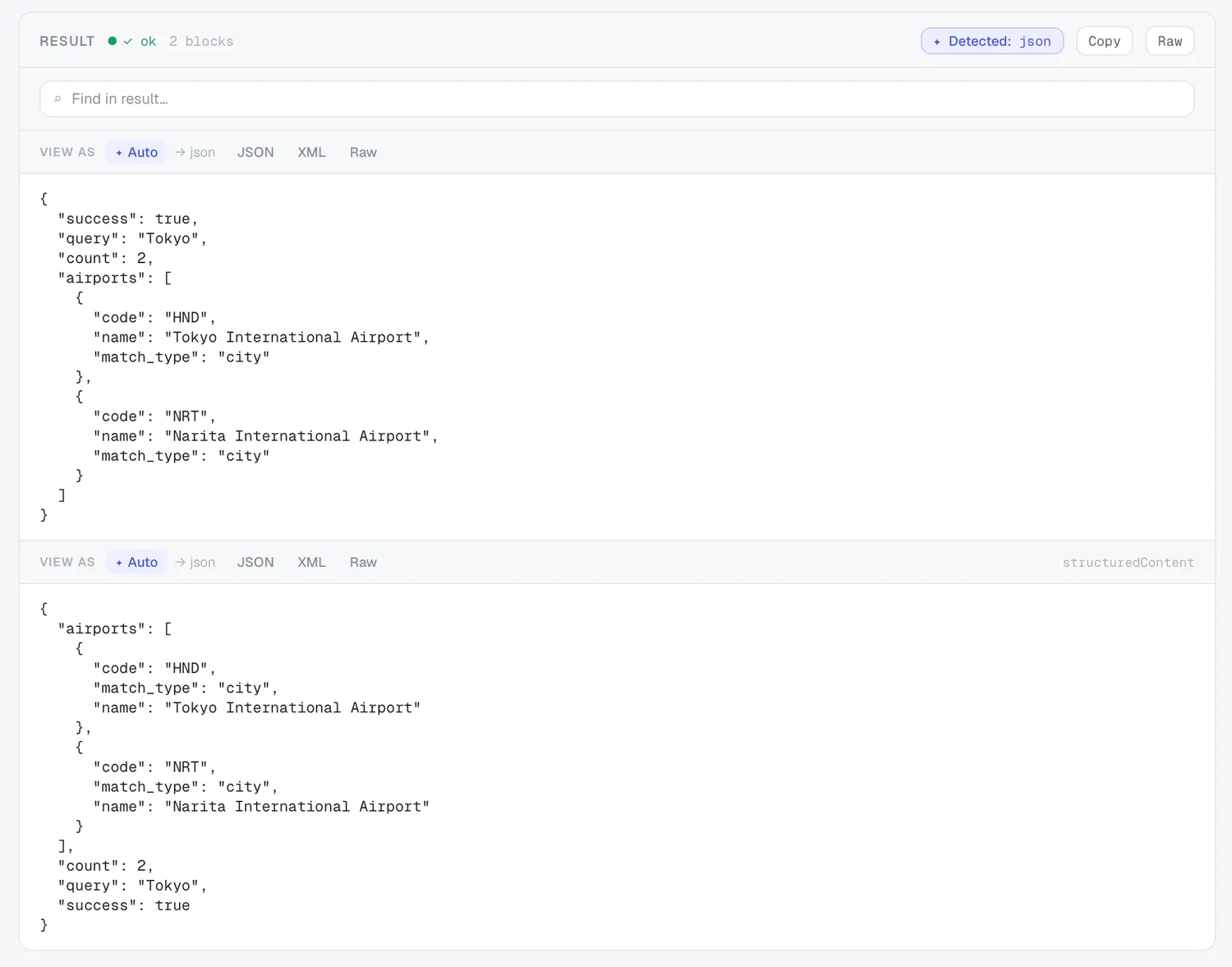Switch structuredContent block to XML view
Viewport: 1232px width, 967px height.
(311, 562)
